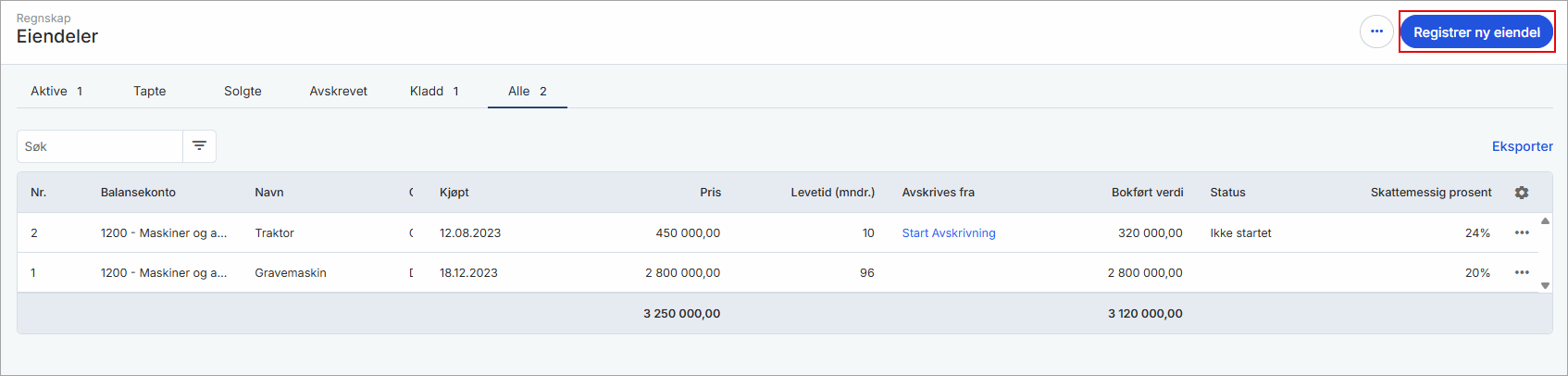The height and width of the screenshot is (376, 1568).
Task: Switch to the Tapte tab
Action: point(150,91)
